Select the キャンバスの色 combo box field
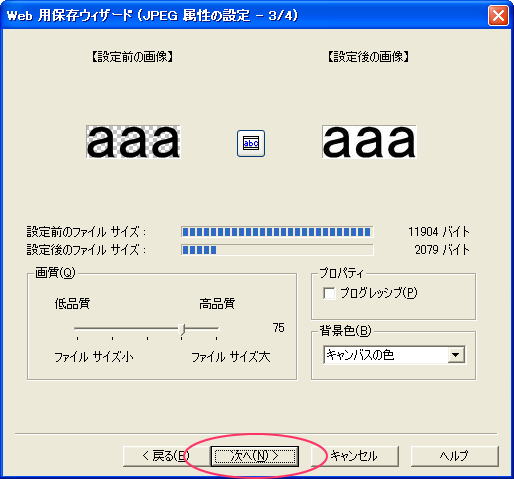Screen dimensions: 514x479 (394, 355)
